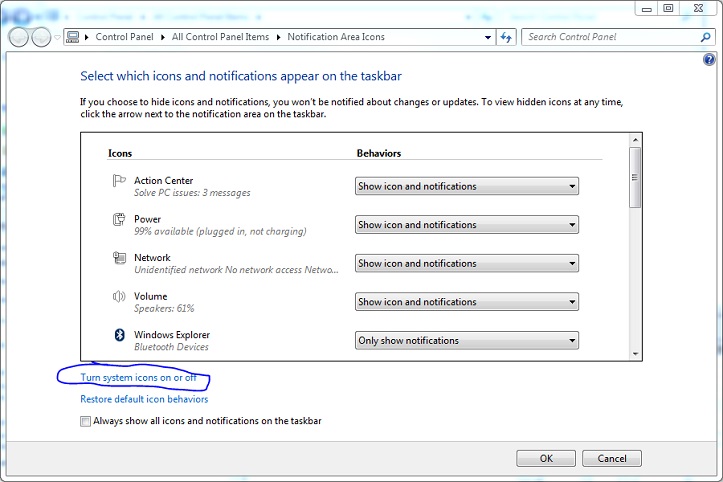Click the search magnifier icon

[x=705, y=37]
